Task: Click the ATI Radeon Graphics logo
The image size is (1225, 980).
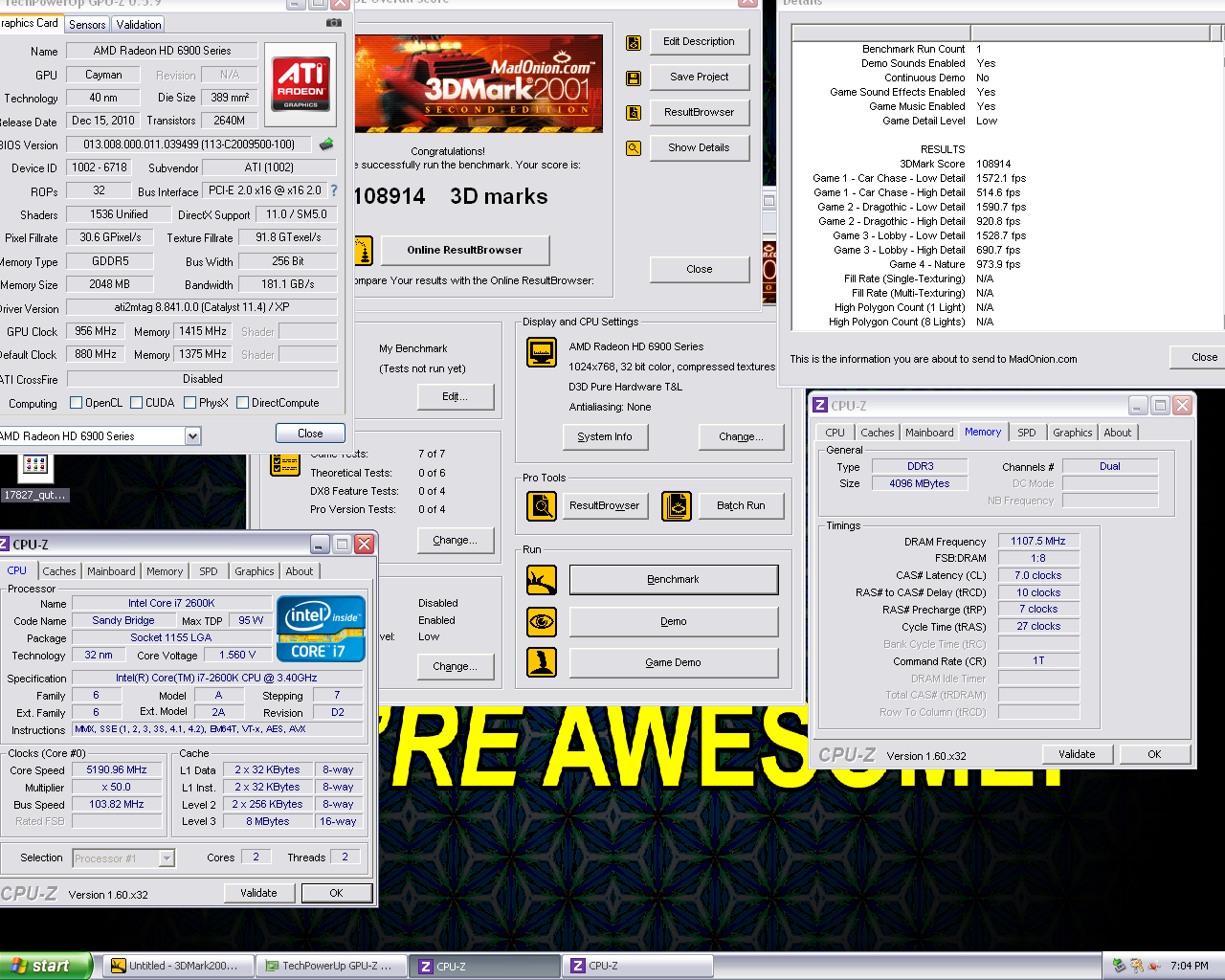Action: [301, 84]
